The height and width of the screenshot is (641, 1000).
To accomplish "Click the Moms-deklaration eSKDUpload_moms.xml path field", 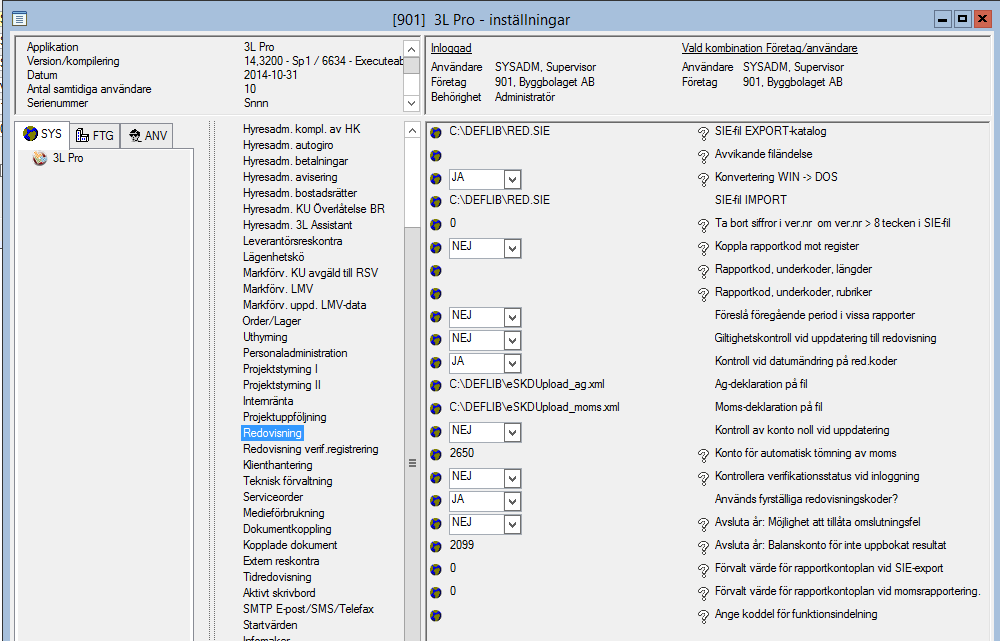I will click(x=534, y=407).
